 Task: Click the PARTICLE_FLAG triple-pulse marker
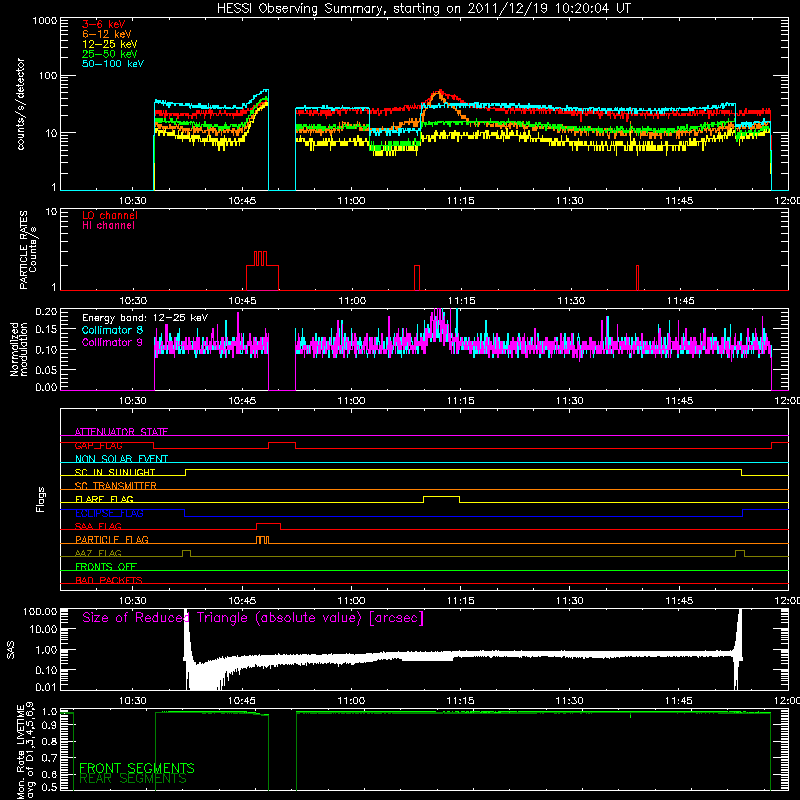262,540
